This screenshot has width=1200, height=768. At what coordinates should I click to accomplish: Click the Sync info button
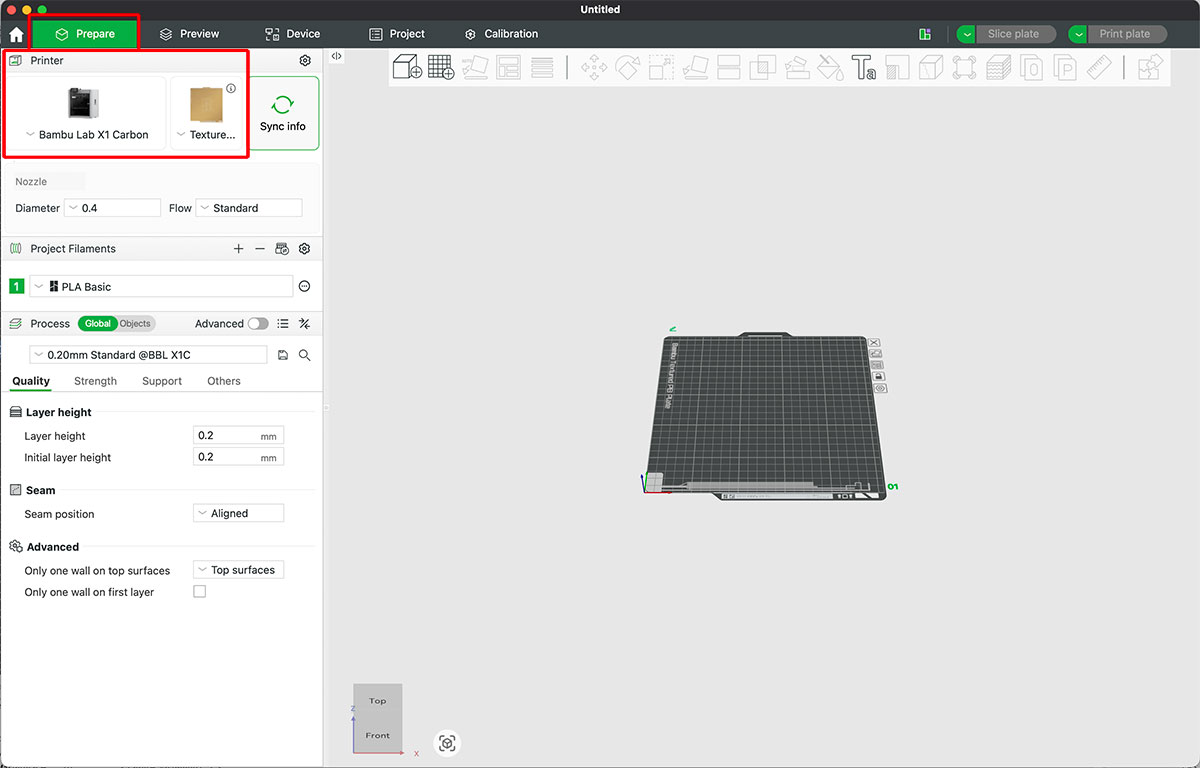283,112
